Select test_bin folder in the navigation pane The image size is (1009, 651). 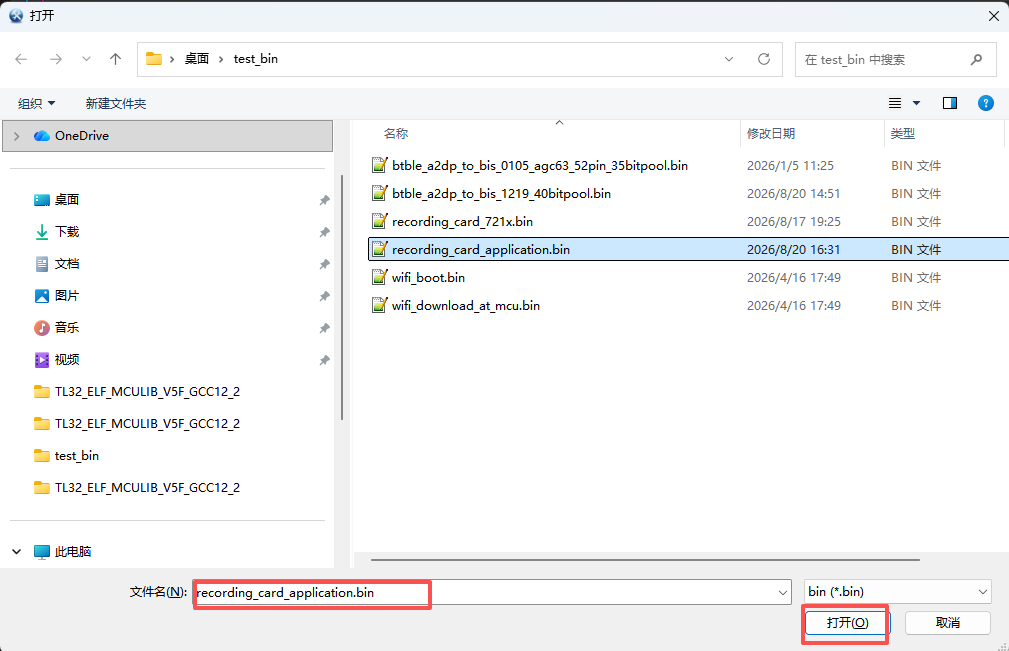point(77,456)
